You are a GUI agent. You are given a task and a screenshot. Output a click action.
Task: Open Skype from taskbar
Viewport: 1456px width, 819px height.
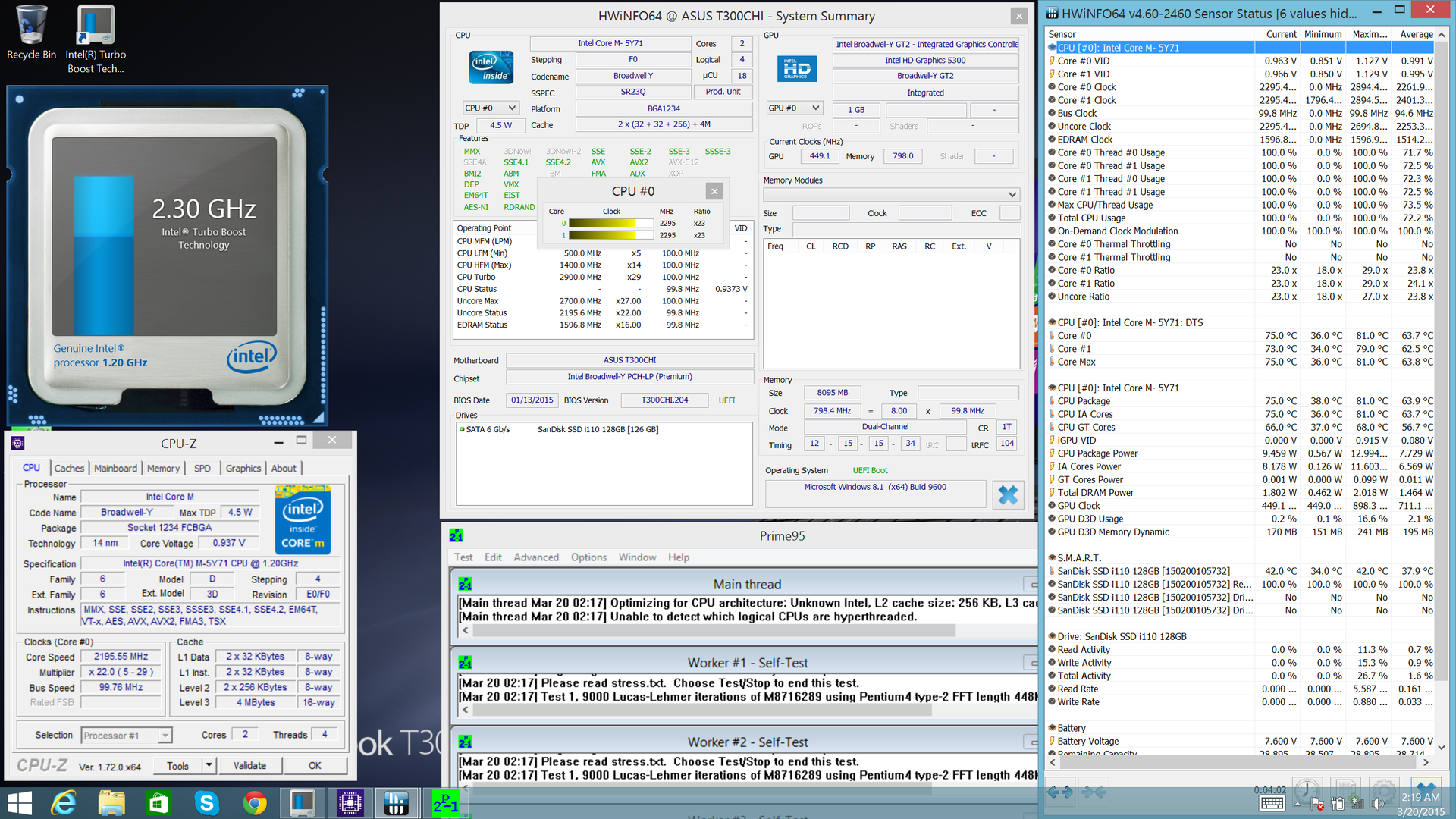[x=206, y=803]
